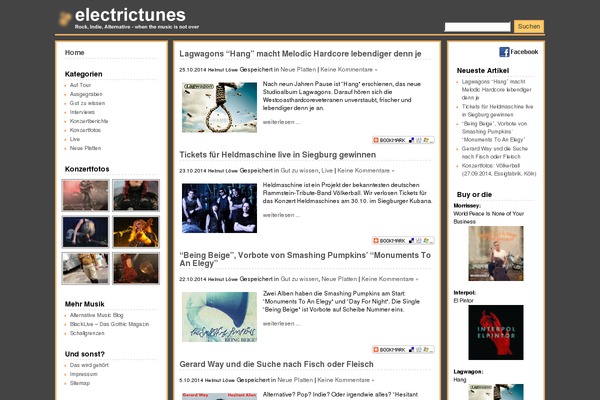
Task: Click weiterlesen under Being Beige article
Action: coord(281,324)
